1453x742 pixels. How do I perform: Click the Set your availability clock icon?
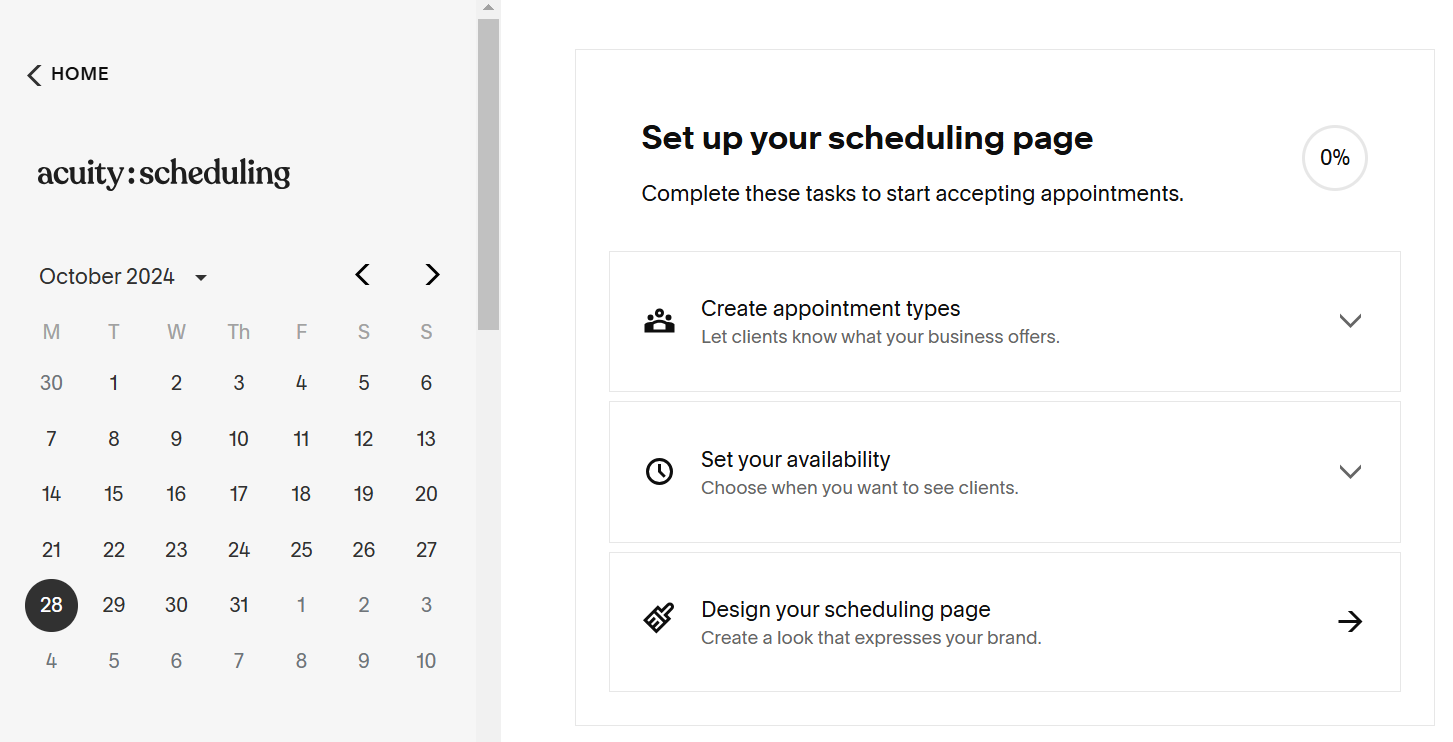point(659,471)
